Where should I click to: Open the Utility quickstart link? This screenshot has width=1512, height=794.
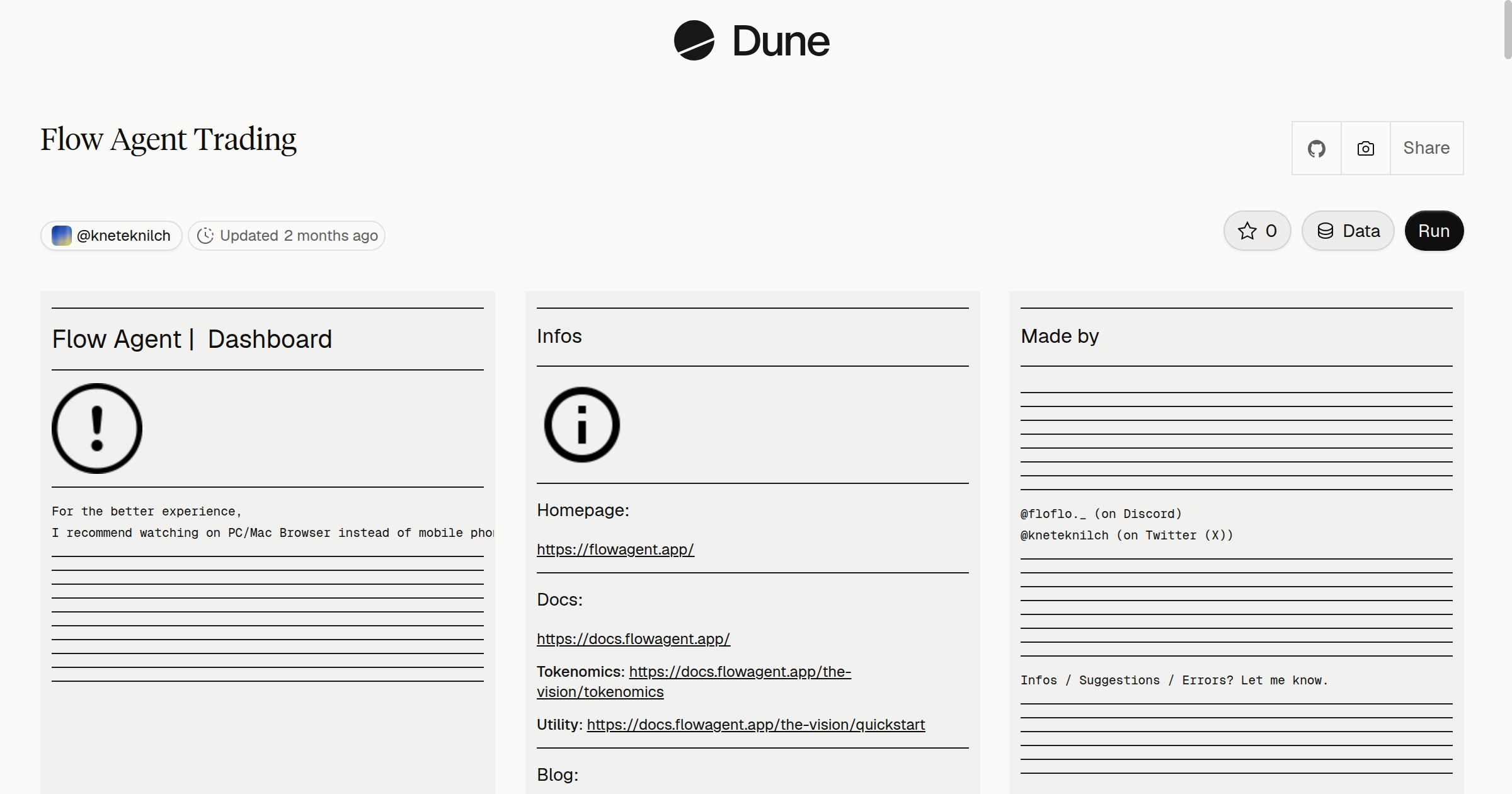756,725
